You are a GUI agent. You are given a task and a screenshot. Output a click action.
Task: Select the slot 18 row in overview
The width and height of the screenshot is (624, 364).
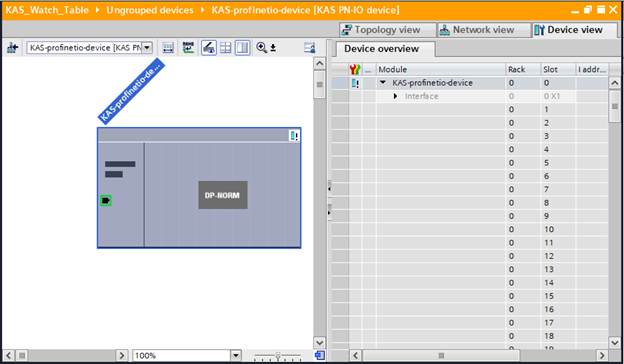[x=470, y=336]
